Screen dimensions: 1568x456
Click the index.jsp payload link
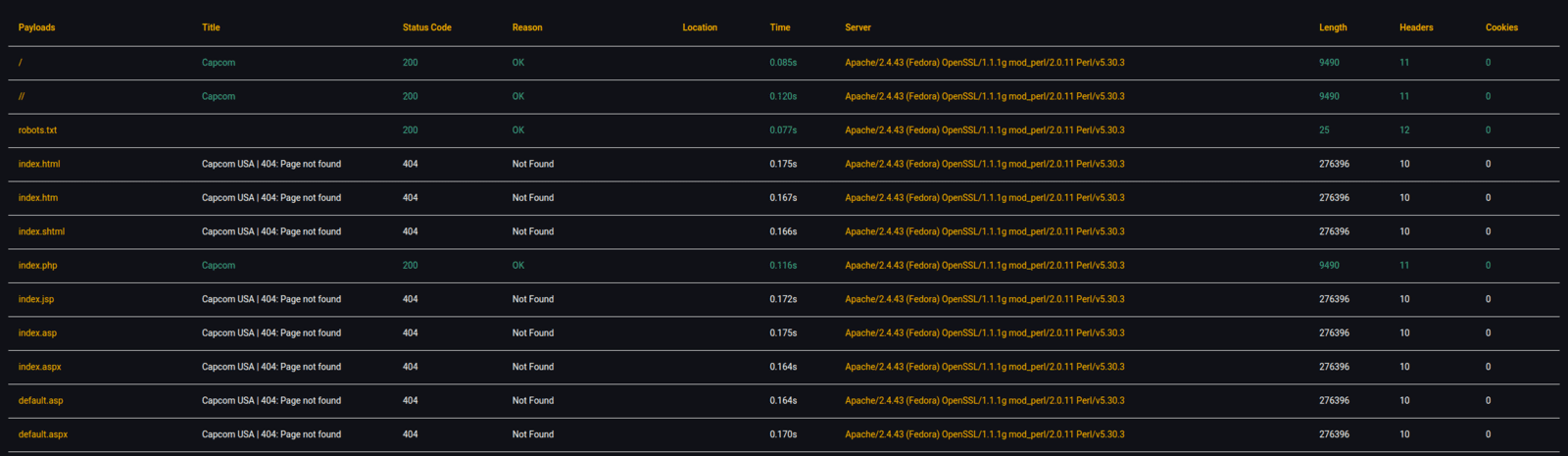point(36,299)
